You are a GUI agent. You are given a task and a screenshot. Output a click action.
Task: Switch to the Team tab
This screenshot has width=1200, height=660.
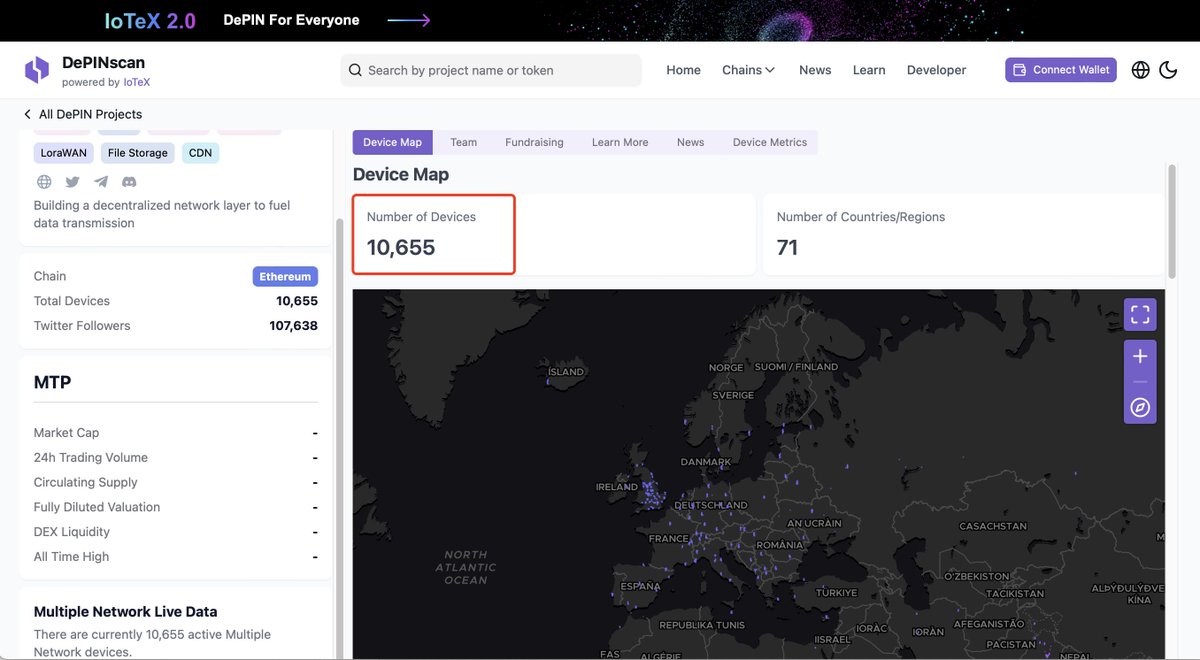coord(463,142)
